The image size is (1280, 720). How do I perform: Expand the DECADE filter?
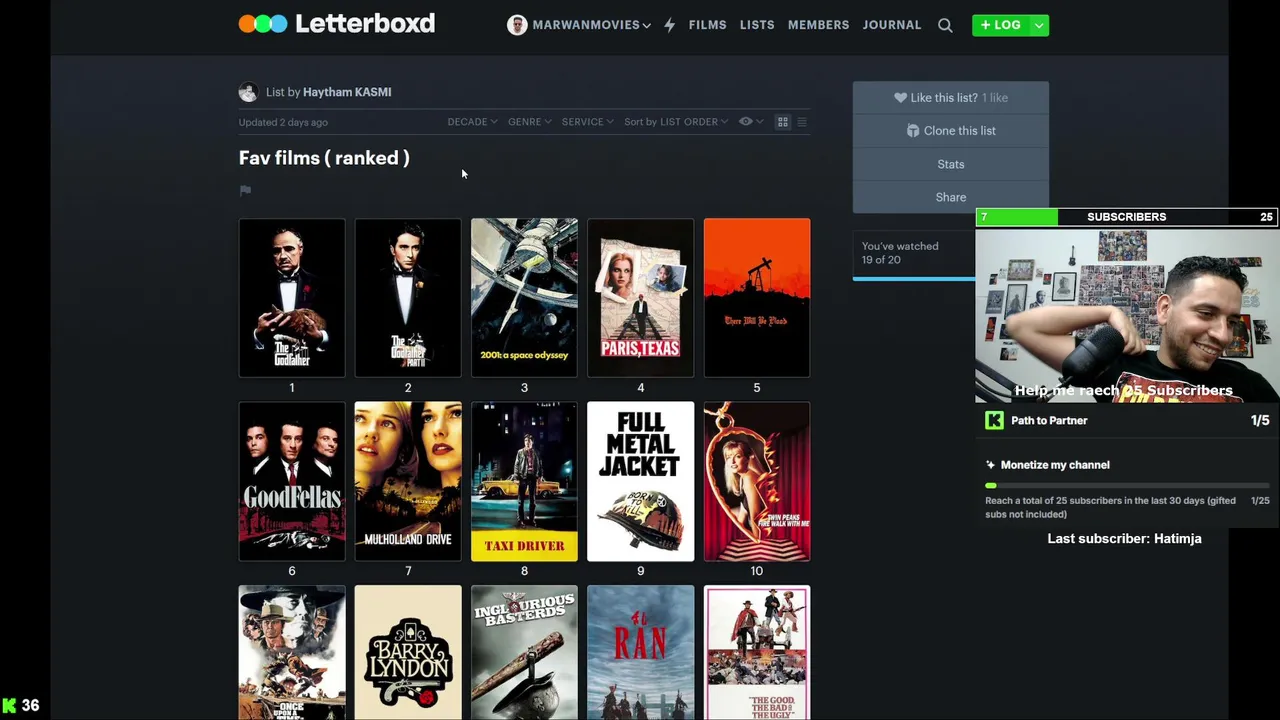click(x=472, y=122)
